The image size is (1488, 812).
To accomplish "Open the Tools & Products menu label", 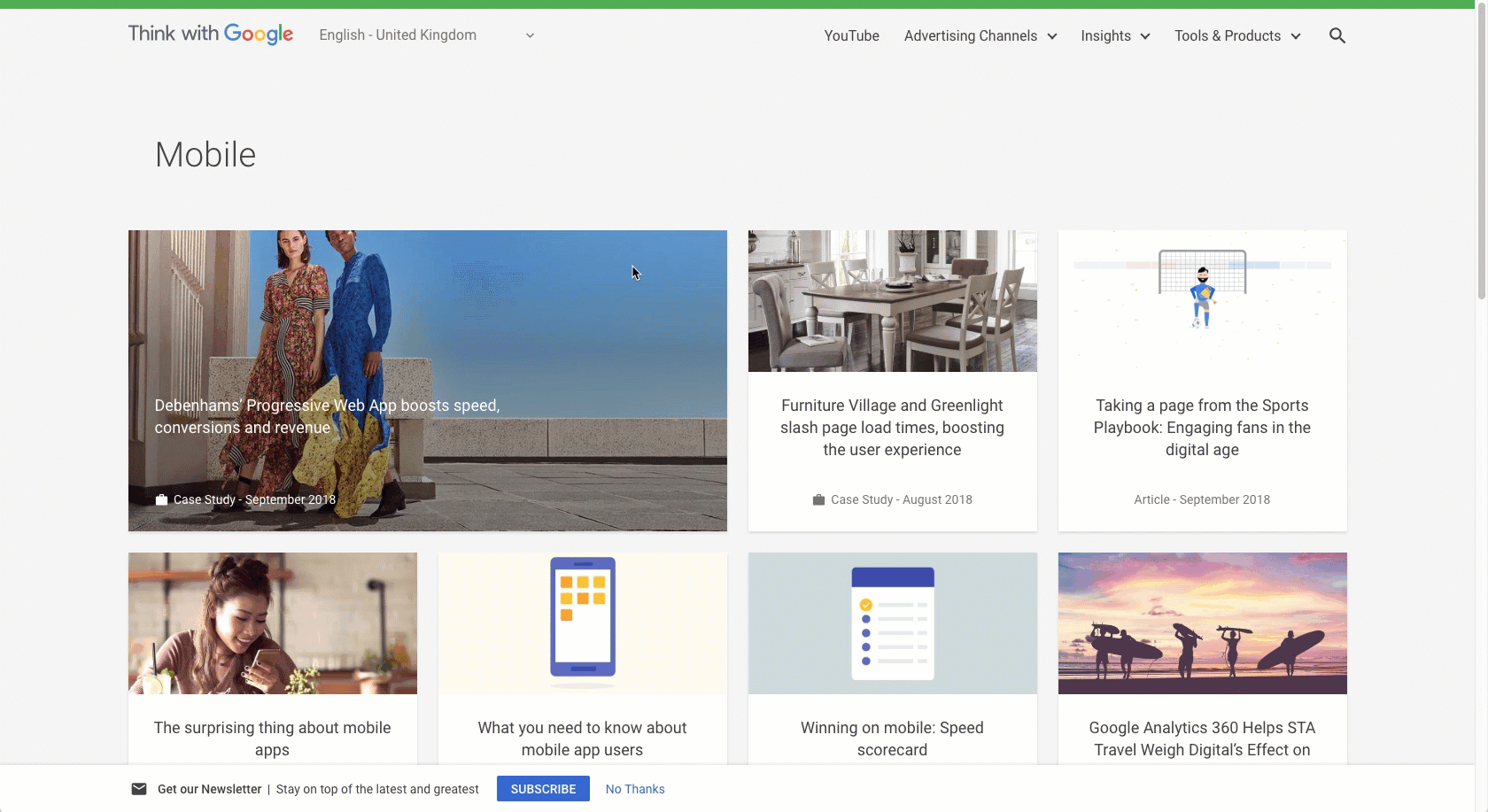I will click(x=1228, y=35).
